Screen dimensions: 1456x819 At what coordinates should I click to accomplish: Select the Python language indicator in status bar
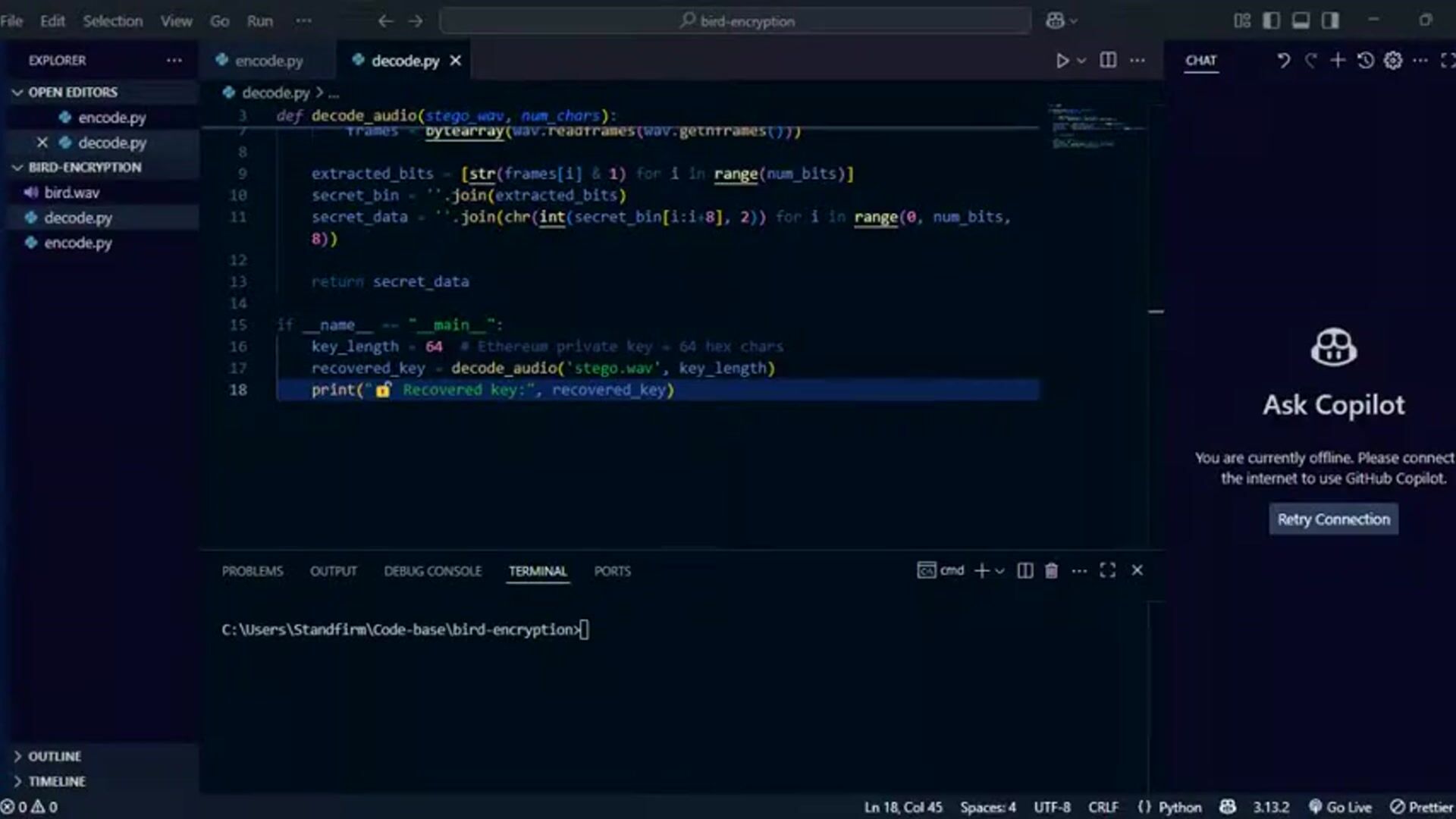1181,807
